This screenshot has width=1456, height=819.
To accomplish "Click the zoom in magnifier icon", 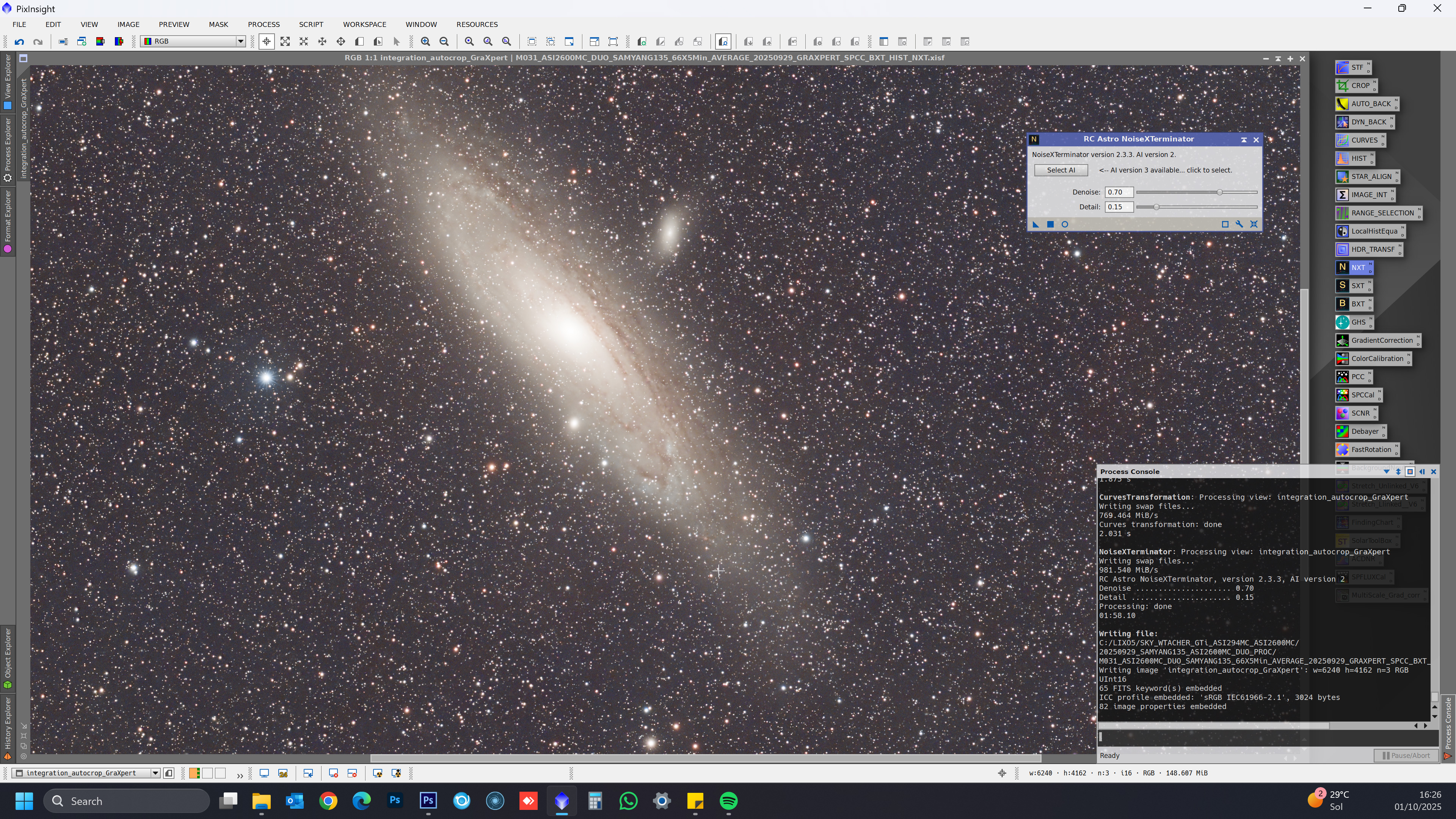I will pyautogui.click(x=425, y=41).
